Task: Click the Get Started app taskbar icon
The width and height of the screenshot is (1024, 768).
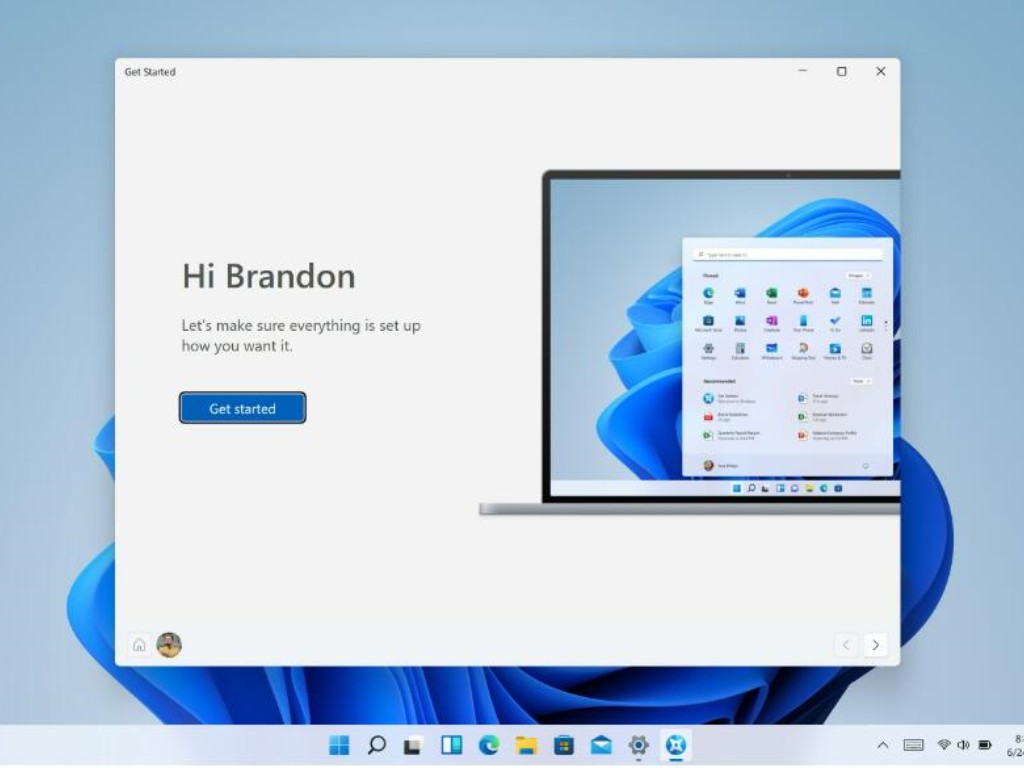Action: 677,745
